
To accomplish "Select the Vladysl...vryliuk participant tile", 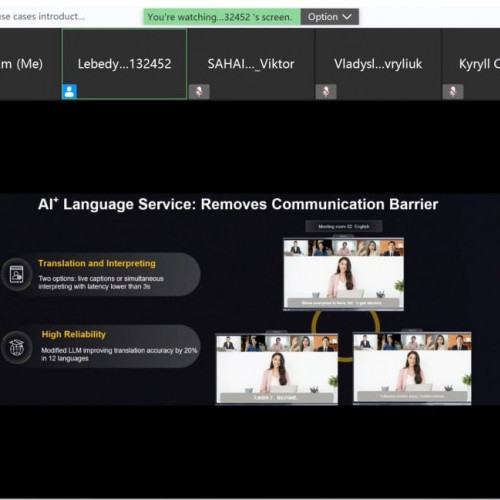I will click(378, 64).
